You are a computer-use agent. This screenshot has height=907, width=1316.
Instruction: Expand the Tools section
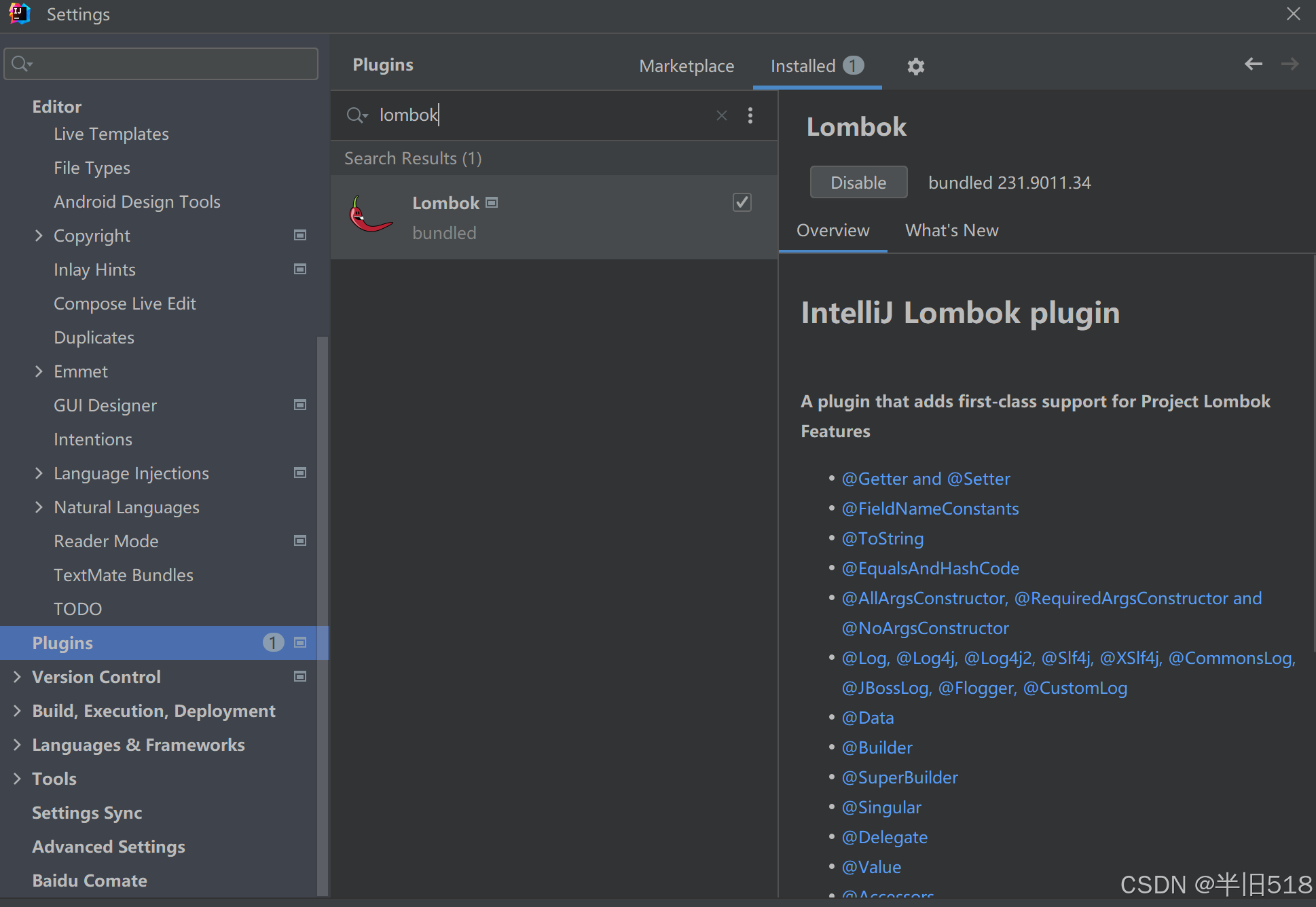[x=17, y=779]
